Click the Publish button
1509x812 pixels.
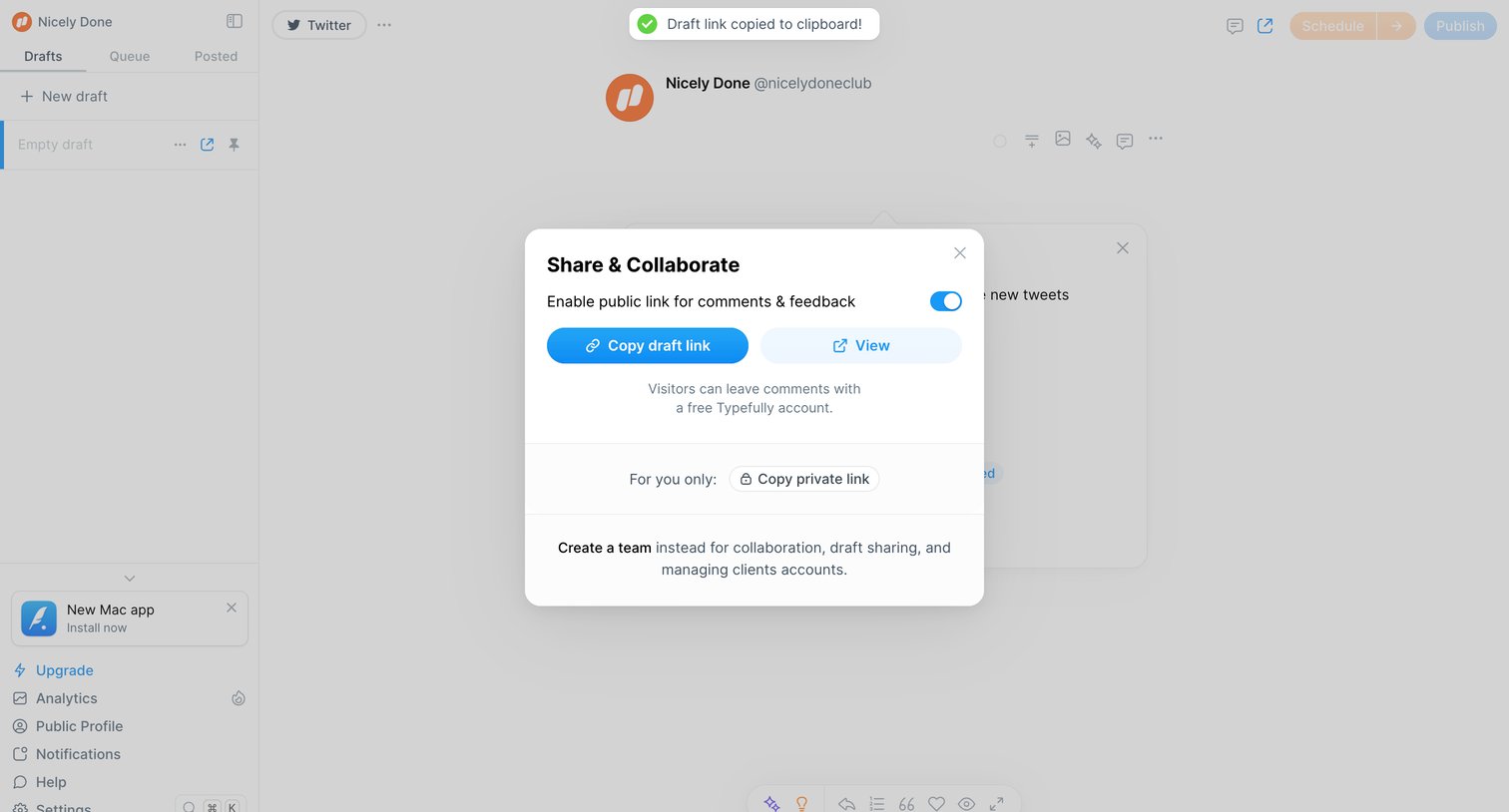[1460, 26]
